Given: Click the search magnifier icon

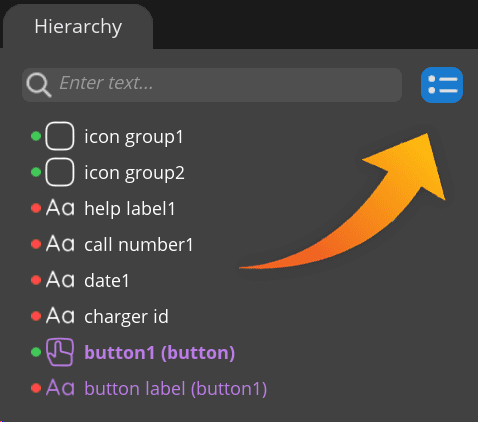Looking at the screenshot, I should coord(39,85).
